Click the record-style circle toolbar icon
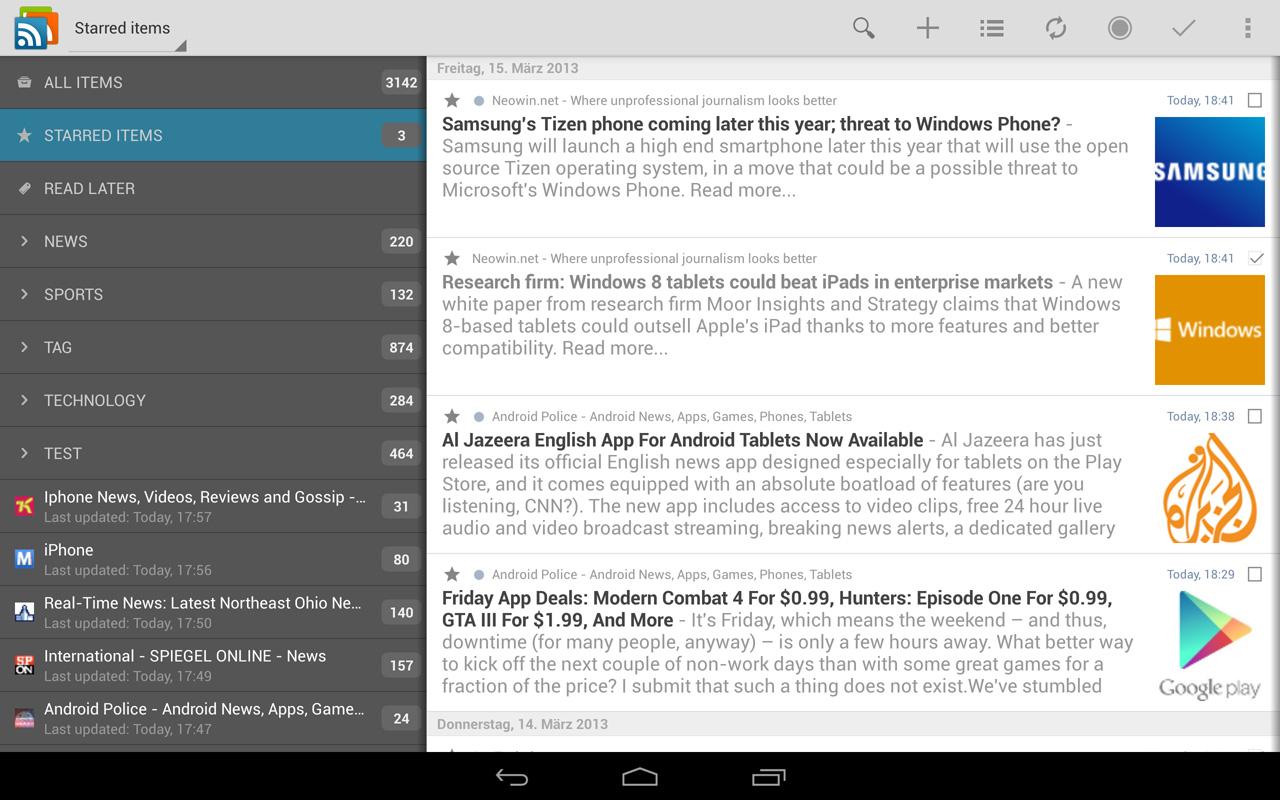1280x800 pixels. coord(1119,28)
